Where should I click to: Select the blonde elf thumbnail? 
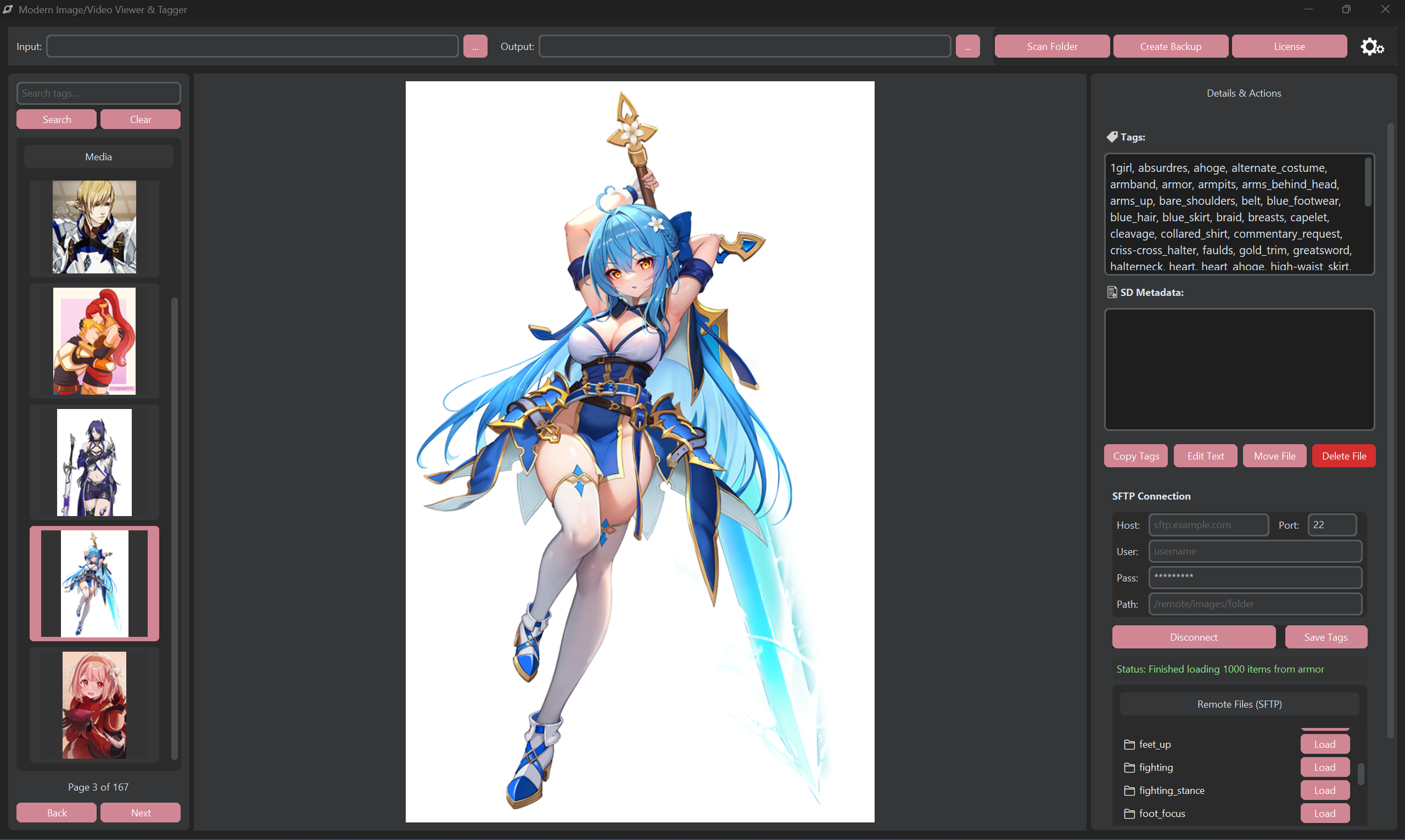click(x=94, y=227)
